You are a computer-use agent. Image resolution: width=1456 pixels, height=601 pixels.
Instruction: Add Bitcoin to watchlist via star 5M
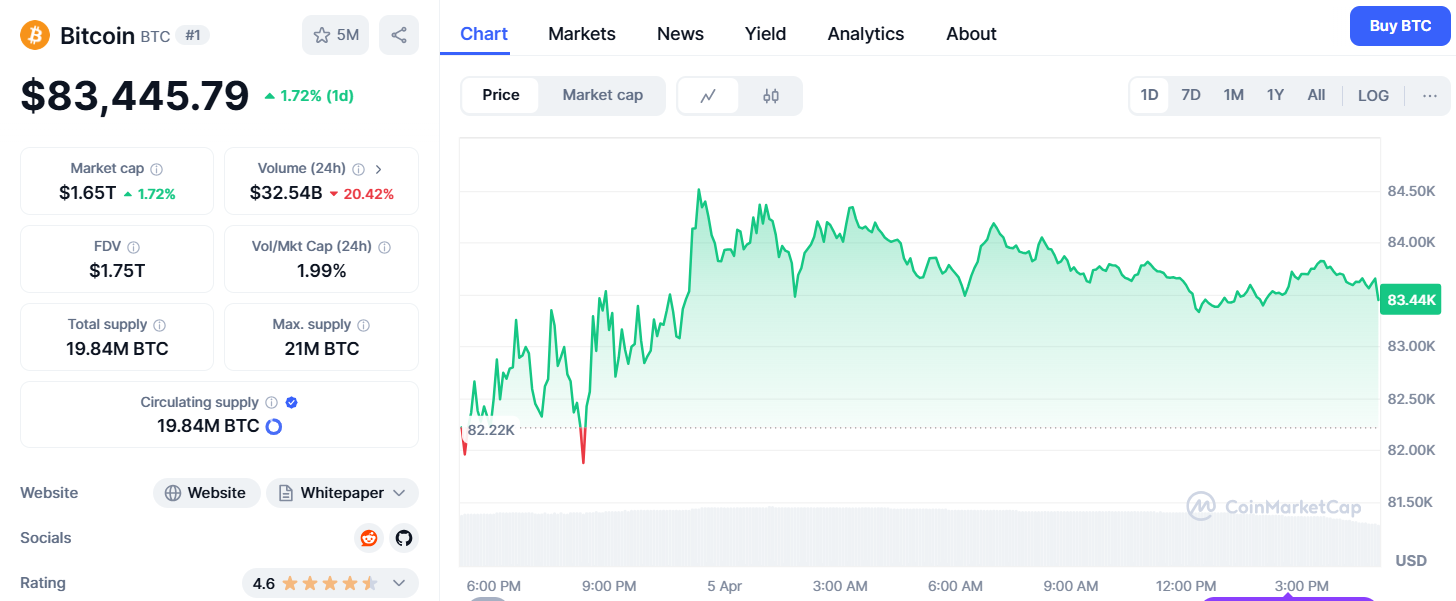point(336,35)
